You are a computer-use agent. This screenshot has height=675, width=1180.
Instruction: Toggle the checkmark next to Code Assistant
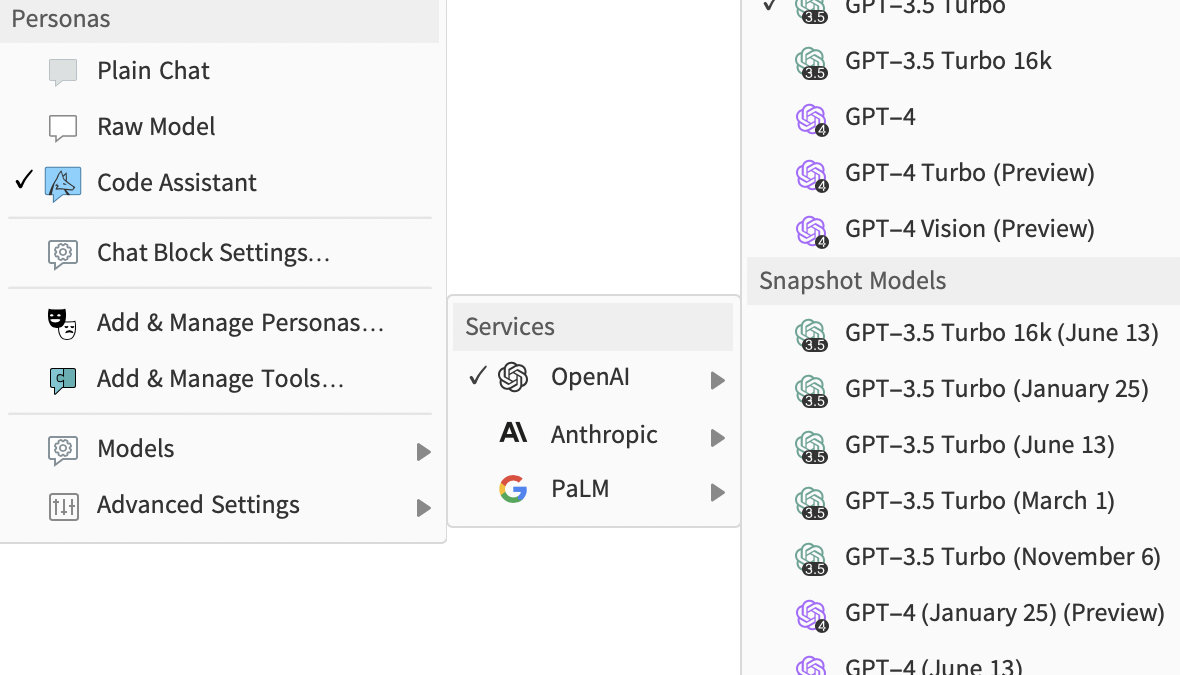pyautogui.click(x=24, y=180)
